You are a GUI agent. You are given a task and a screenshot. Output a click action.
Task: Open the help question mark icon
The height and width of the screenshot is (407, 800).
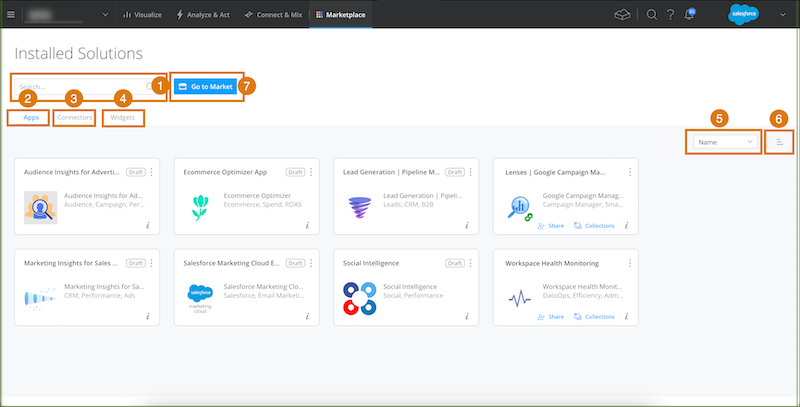coord(670,15)
